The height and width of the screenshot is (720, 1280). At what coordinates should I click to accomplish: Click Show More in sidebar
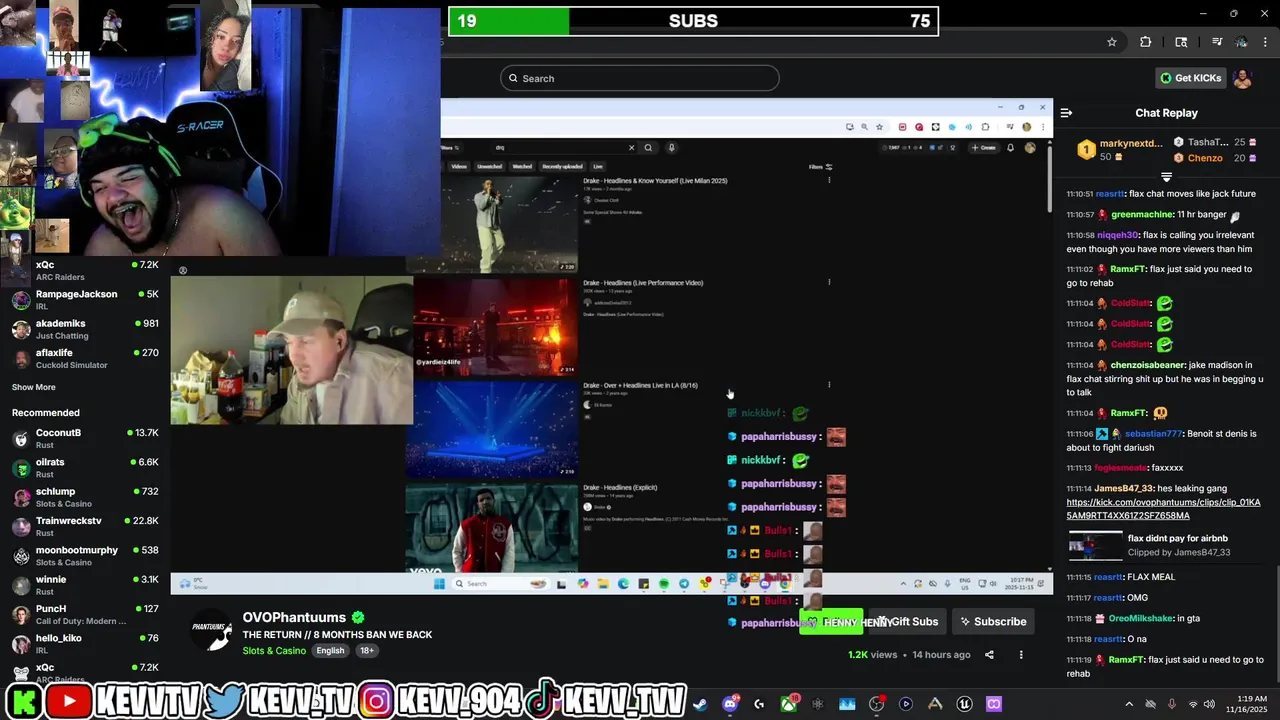click(x=34, y=387)
